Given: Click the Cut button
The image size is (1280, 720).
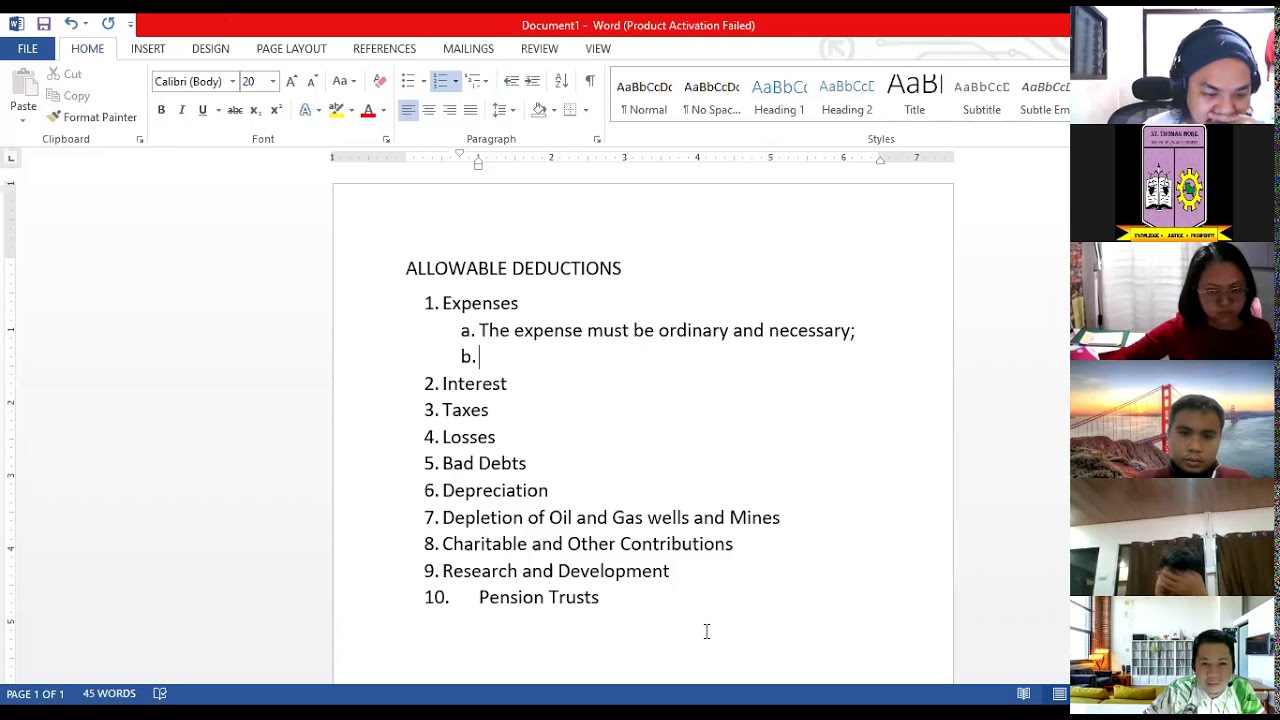Looking at the screenshot, I should pyautogui.click(x=63, y=74).
